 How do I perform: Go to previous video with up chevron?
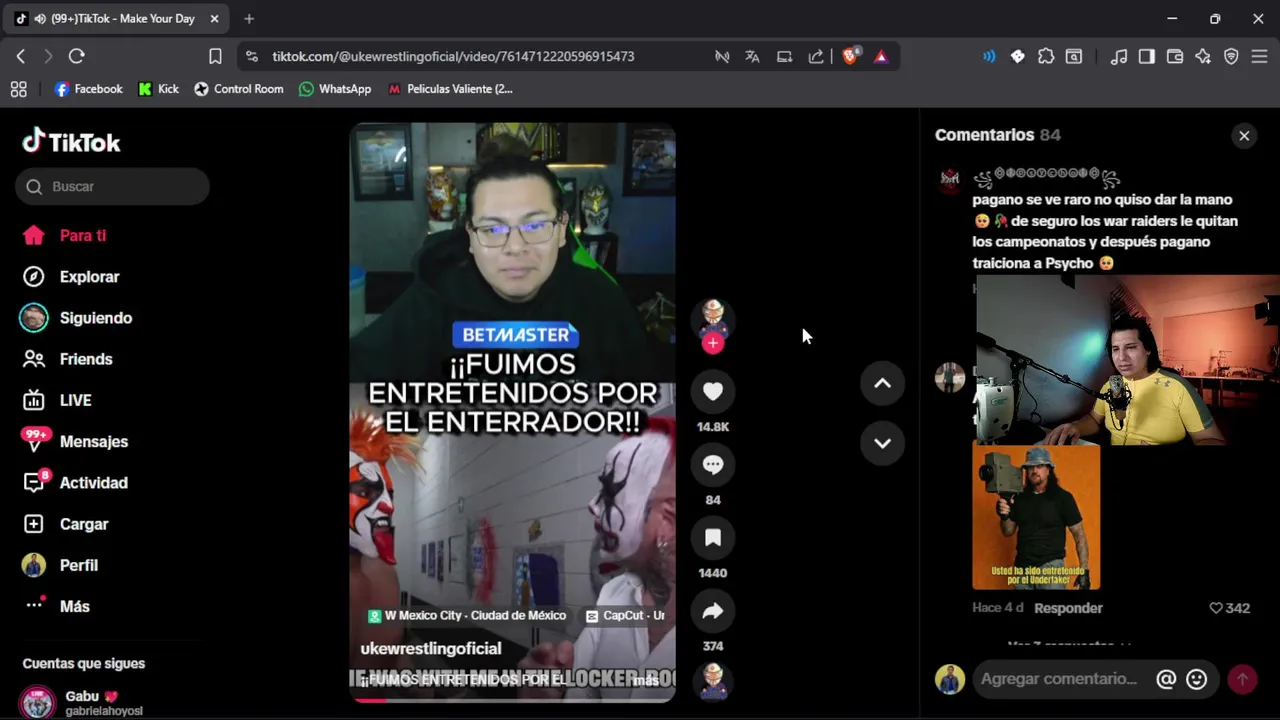pos(882,383)
